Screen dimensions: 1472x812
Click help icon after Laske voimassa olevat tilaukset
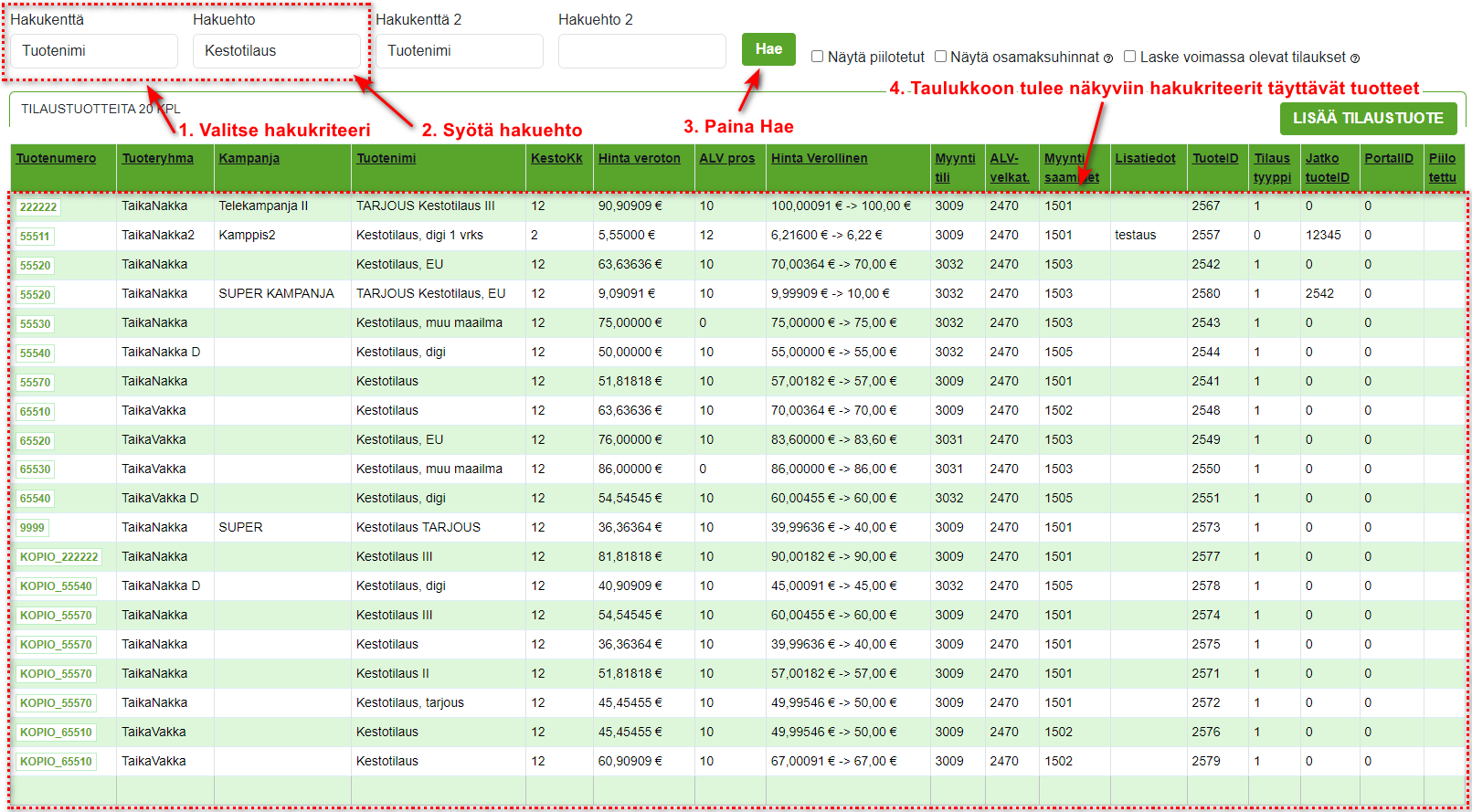pyautogui.click(x=1355, y=58)
